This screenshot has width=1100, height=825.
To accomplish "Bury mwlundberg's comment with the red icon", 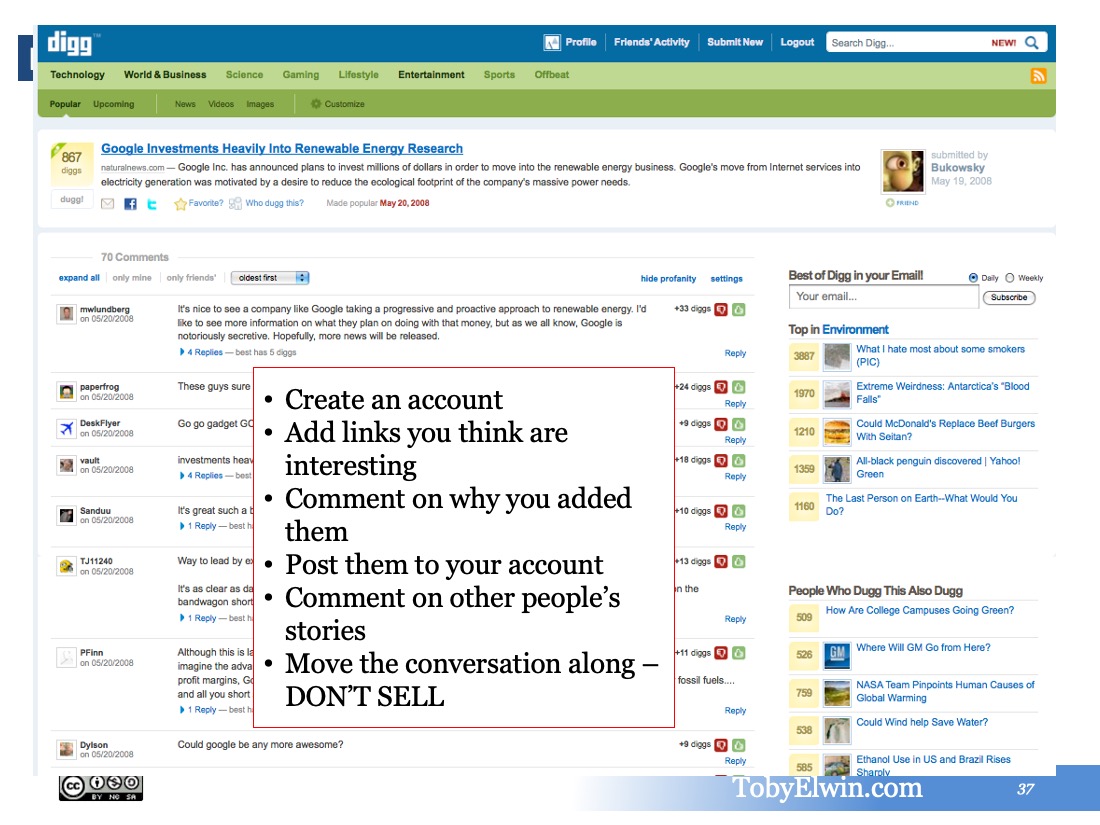I will click(x=720, y=309).
